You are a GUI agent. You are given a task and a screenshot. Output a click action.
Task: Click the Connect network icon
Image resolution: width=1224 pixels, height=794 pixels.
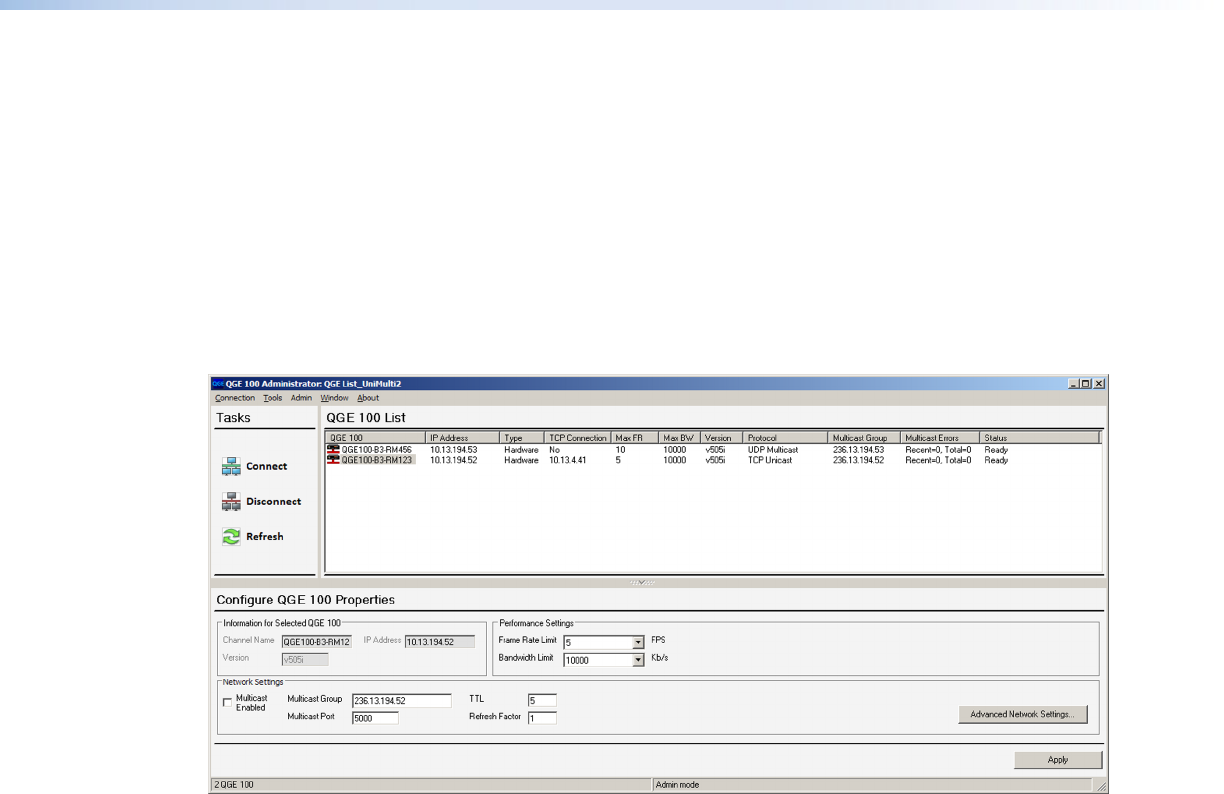pyautogui.click(x=231, y=467)
